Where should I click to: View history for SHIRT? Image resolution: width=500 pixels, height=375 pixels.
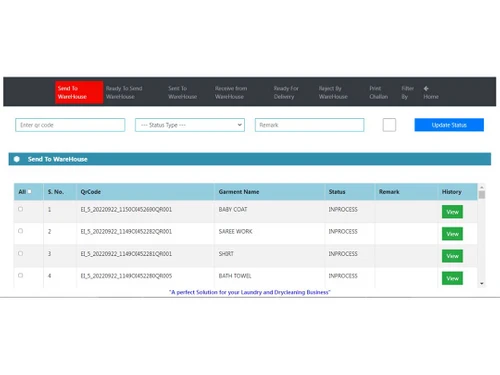[x=452, y=256]
